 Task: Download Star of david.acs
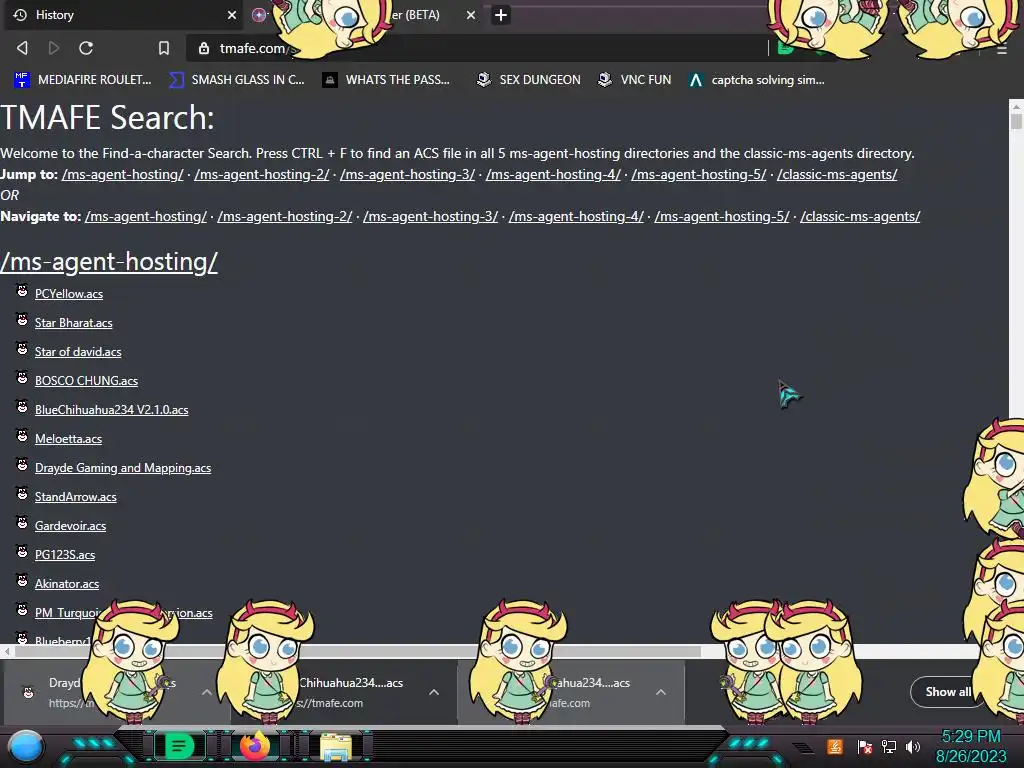point(78,352)
